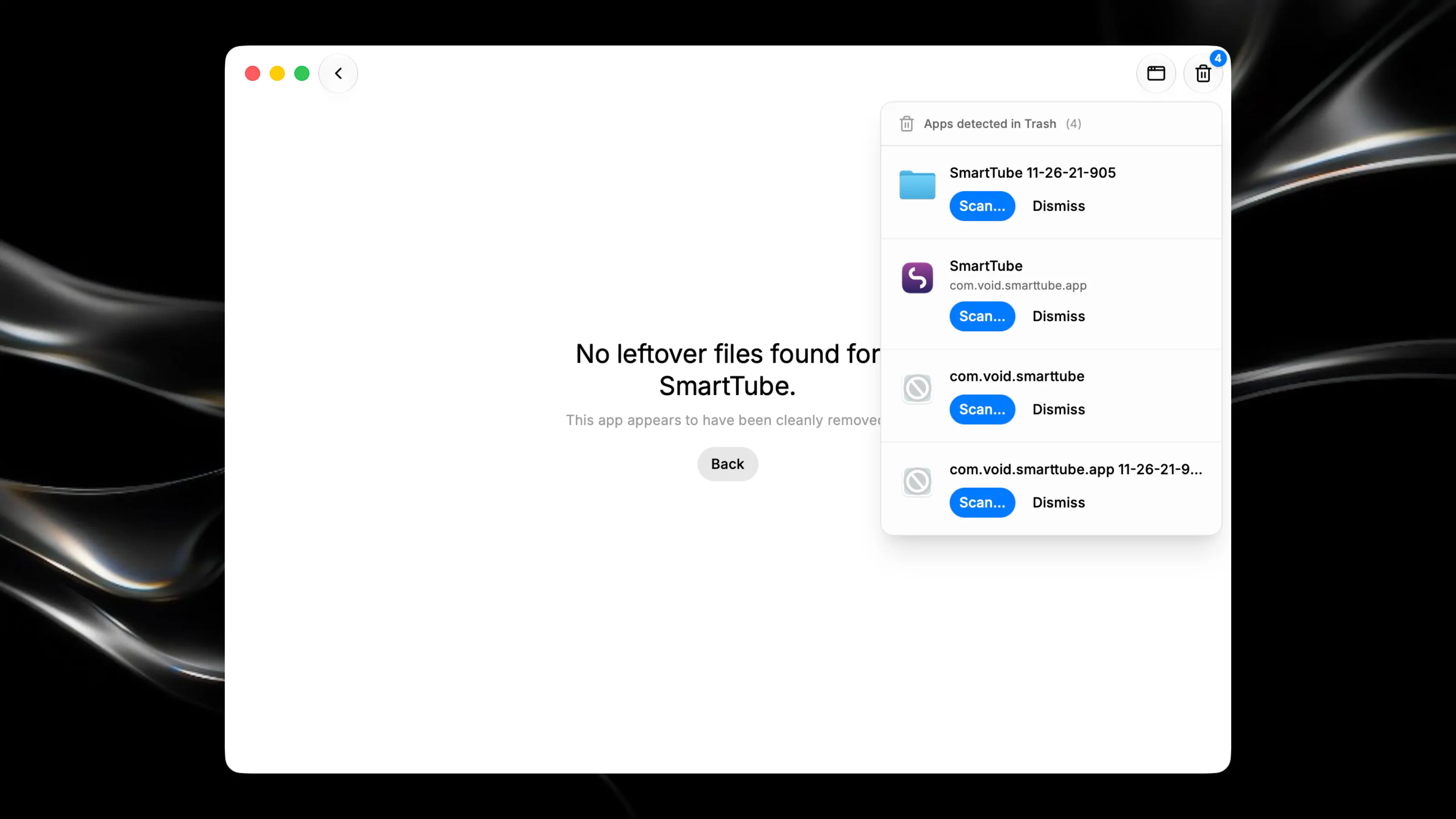Close the window with the red button
This screenshot has height=819, width=1456.
coord(252,73)
